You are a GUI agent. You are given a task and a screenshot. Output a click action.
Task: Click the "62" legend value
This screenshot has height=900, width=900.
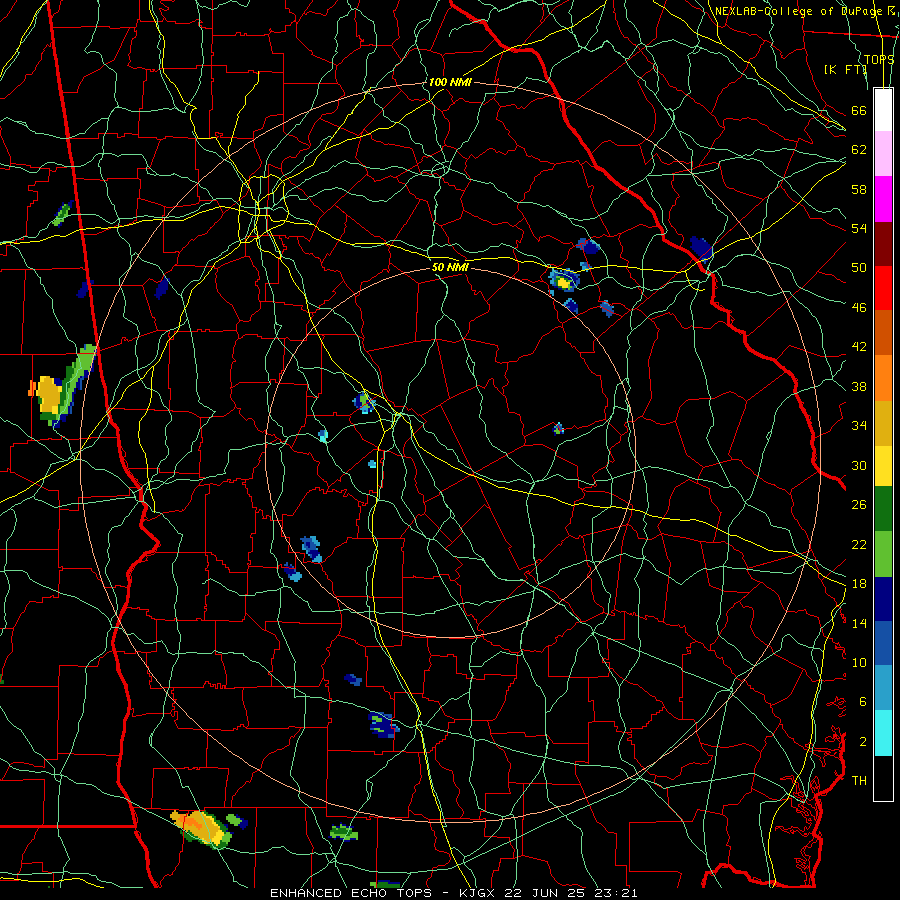pos(859,150)
